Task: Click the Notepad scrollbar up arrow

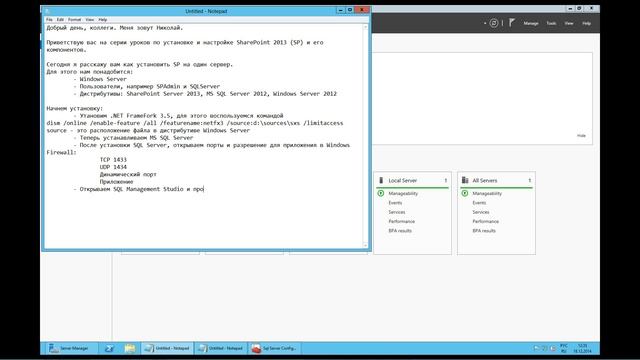Action: point(365,27)
